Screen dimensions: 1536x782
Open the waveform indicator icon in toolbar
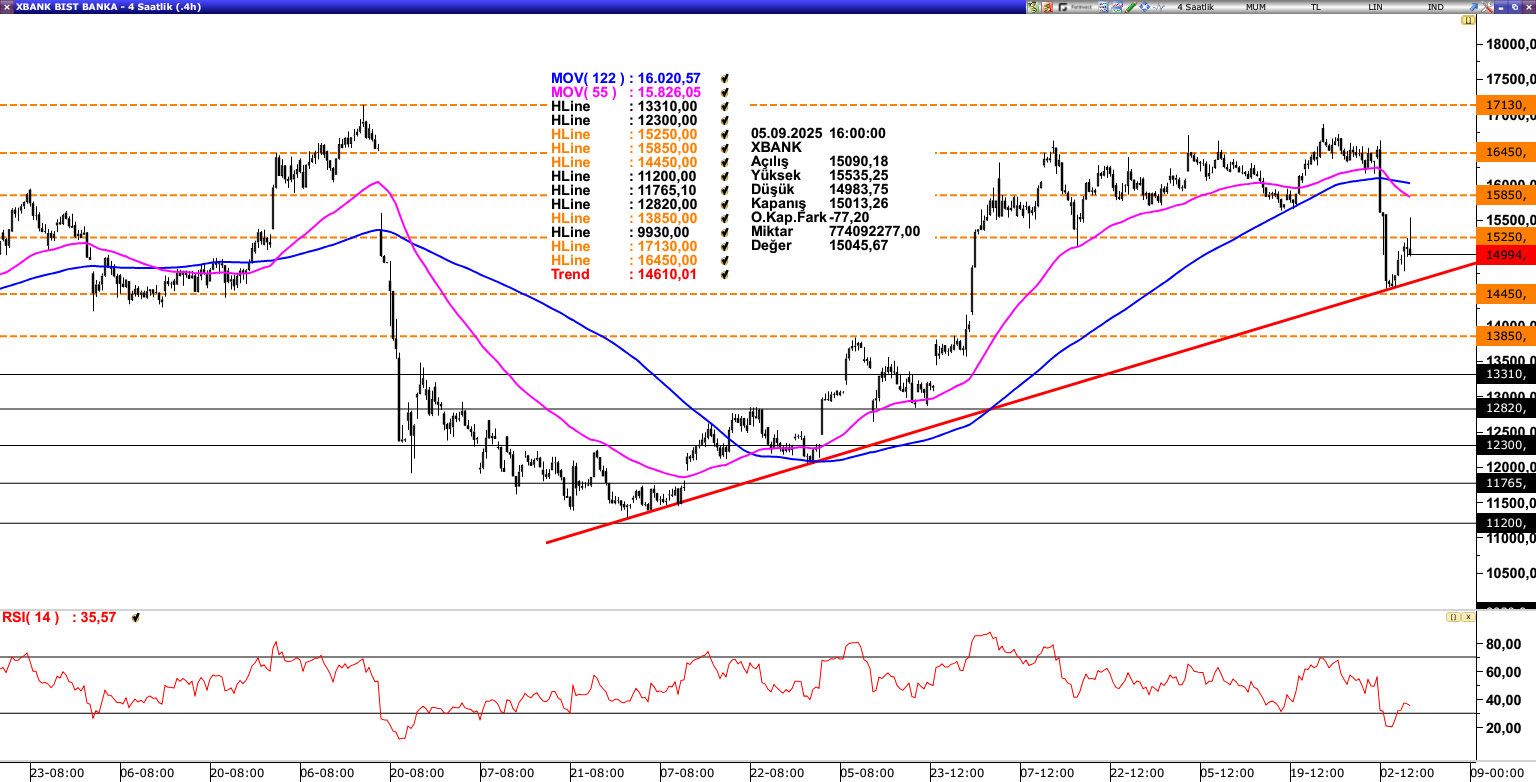(x=1158, y=7)
